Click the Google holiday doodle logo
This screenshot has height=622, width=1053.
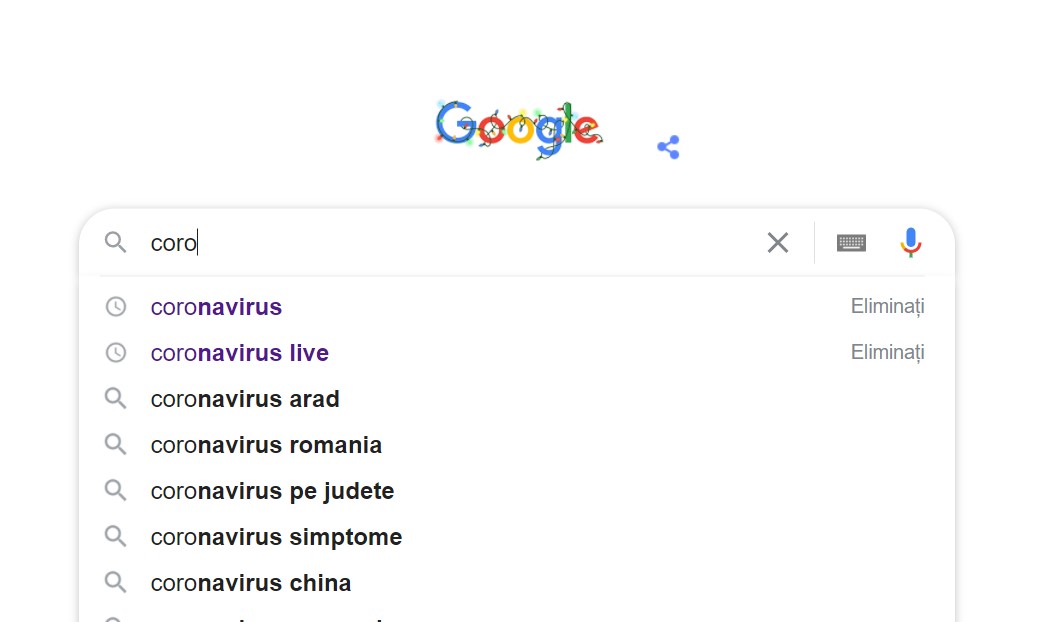coord(518,128)
